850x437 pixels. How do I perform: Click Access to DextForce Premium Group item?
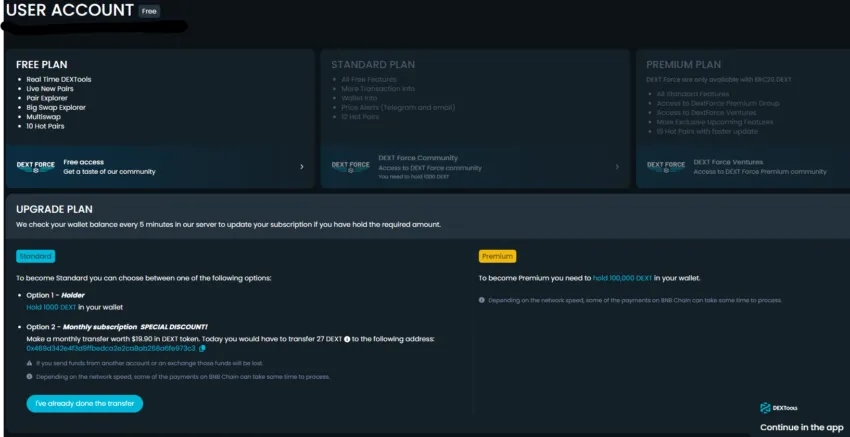[x=718, y=103]
